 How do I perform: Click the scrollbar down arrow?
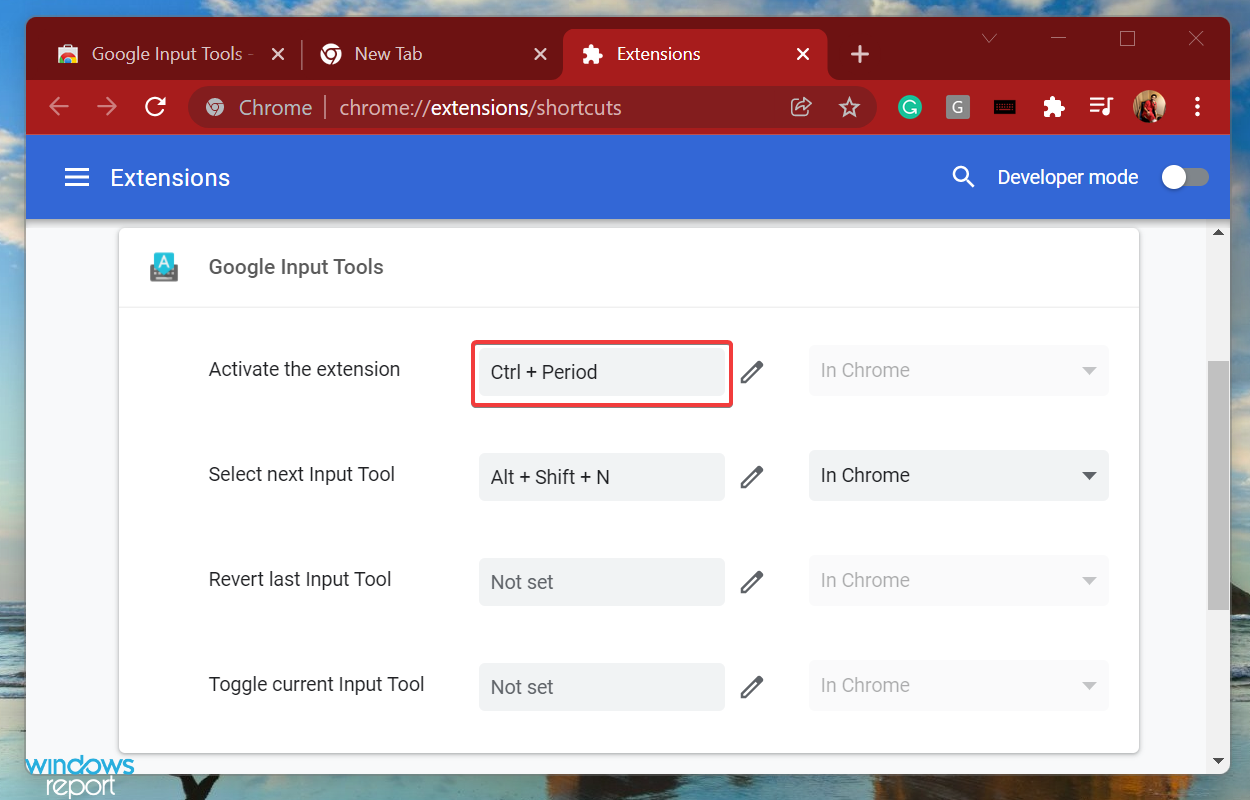(1218, 762)
